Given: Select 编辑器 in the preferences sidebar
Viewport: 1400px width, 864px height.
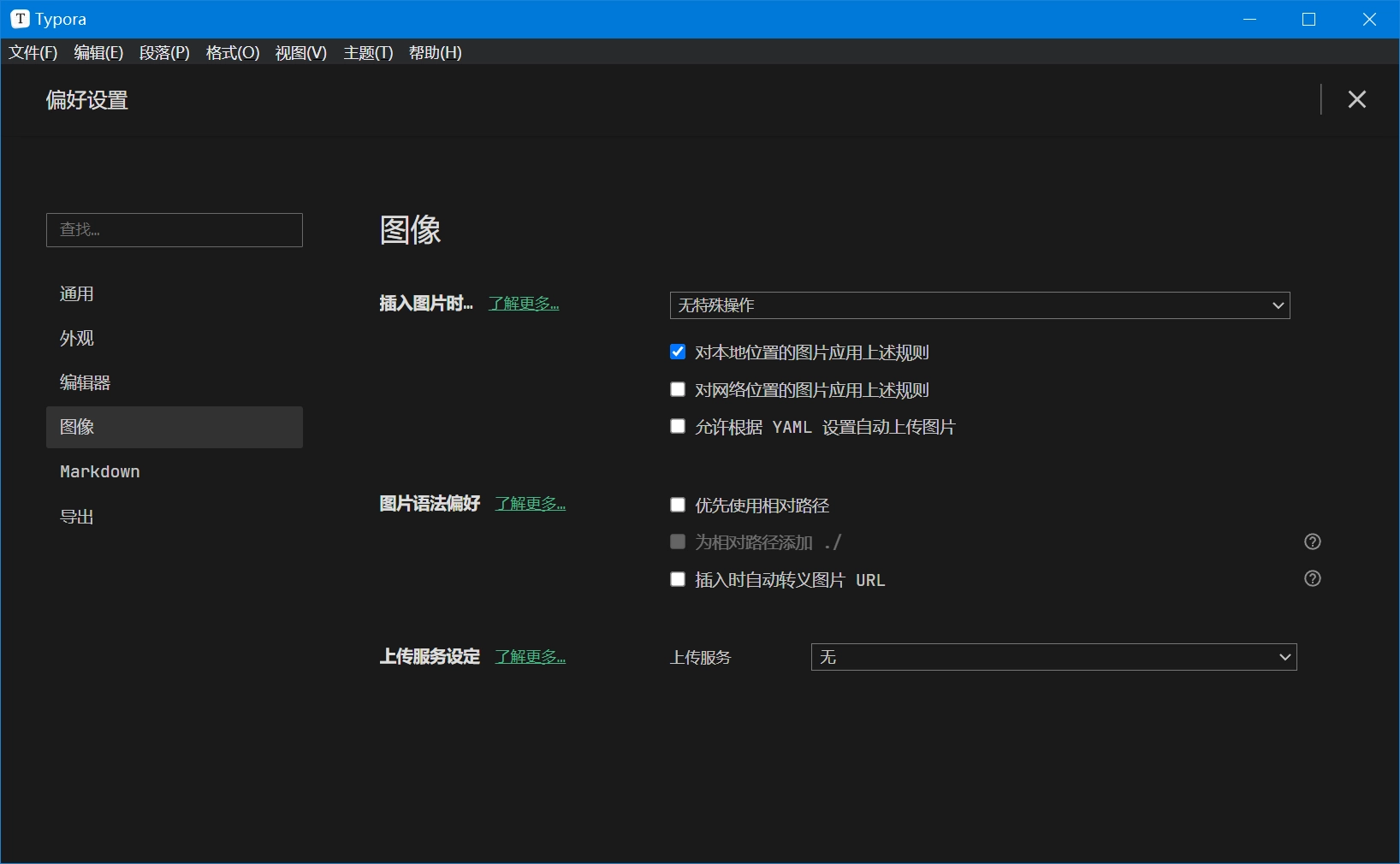Looking at the screenshot, I should tap(175, 382).
